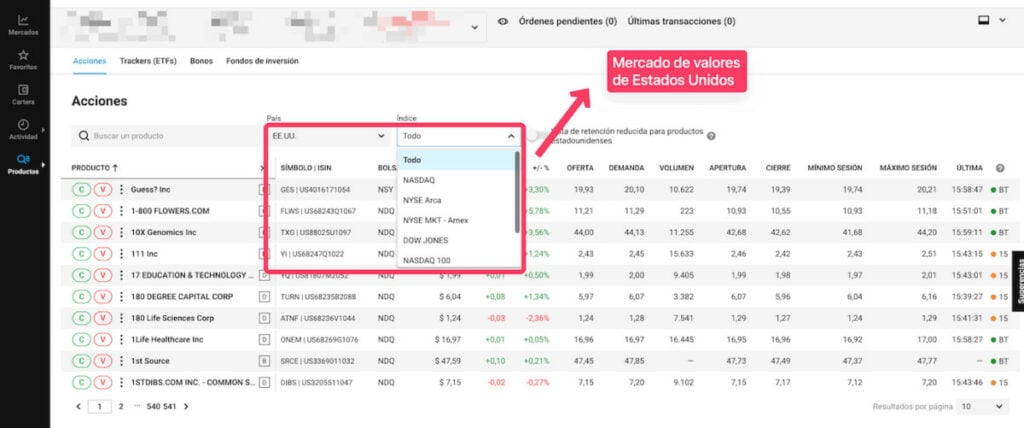Viewport: 1024px width, 428px height.
Task: Select NASDAQ in the Índice list
Action: pyautogui.click(x=456, y=180)
